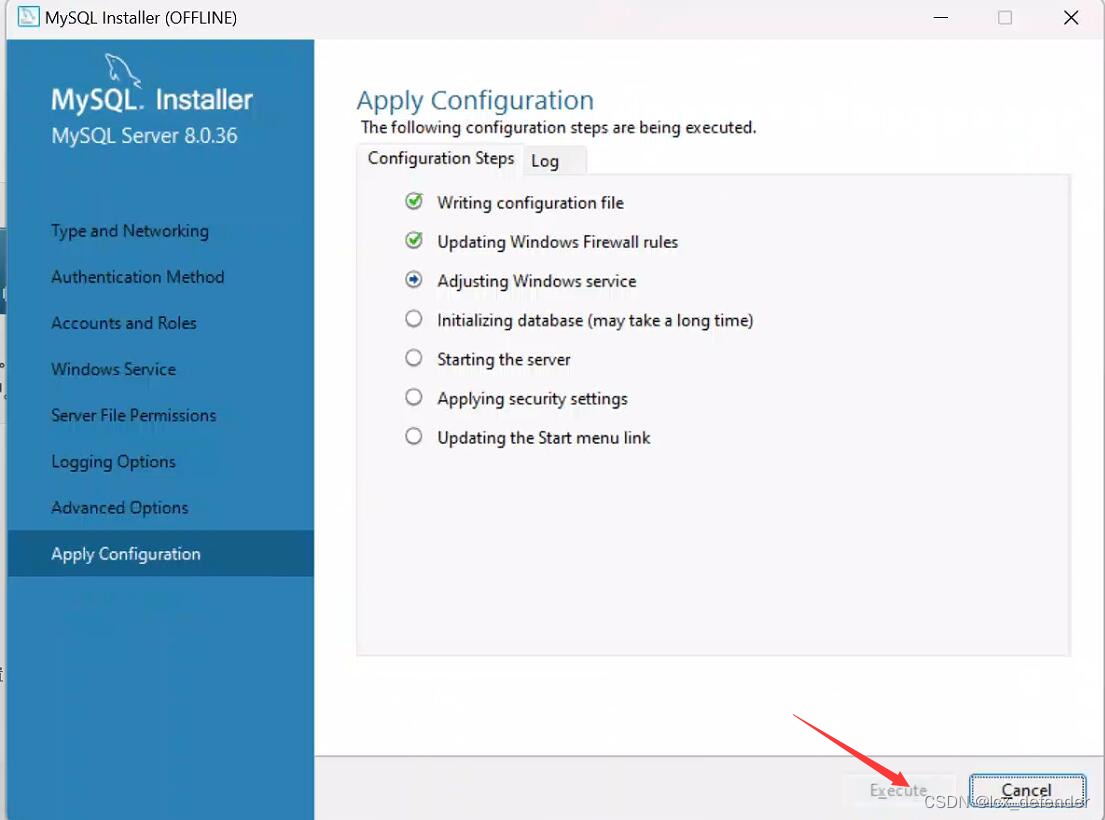Click the MySQL Installer title bar icon
The height and width of the screenshot is (820, 1105).
pos(28,17)
